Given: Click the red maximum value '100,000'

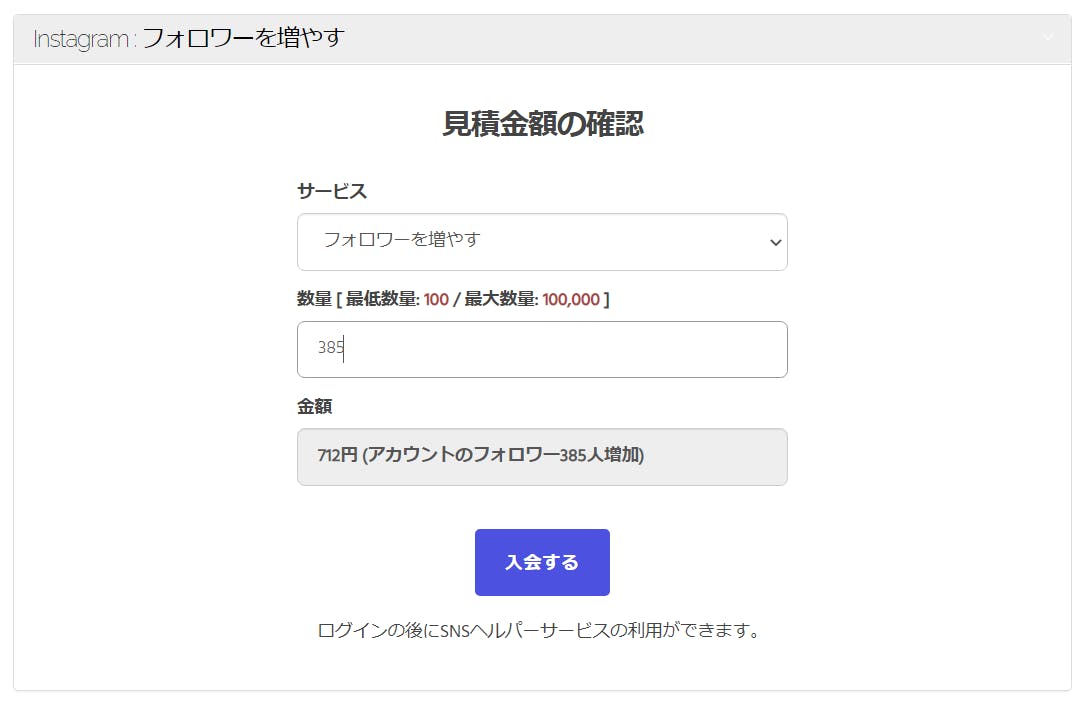Looking at the screenshot, I should (x=571, y=299).
